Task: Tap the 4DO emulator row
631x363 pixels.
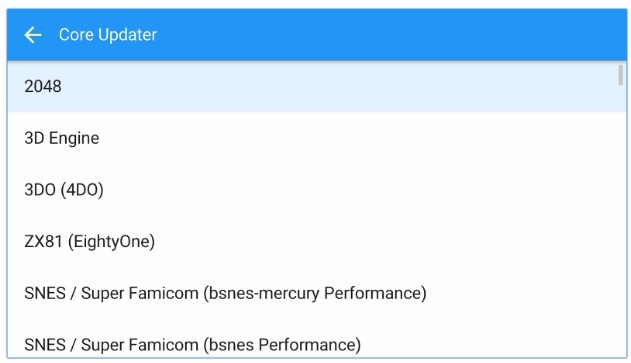Action: [x=317, y=190]
